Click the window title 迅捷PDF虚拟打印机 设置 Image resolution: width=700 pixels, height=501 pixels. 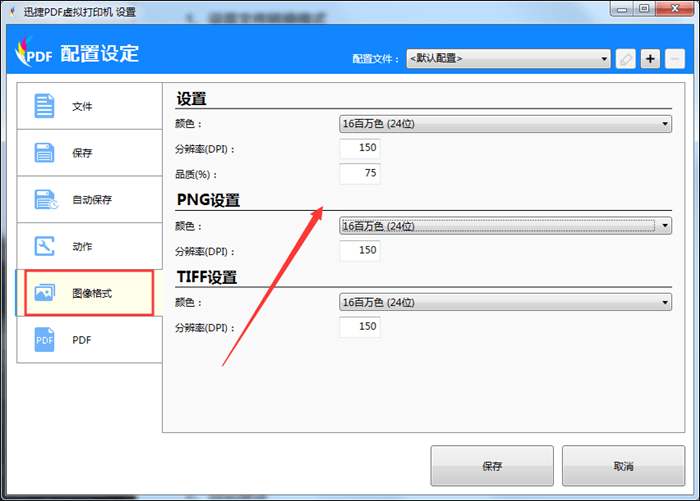(x=79, y=12)
